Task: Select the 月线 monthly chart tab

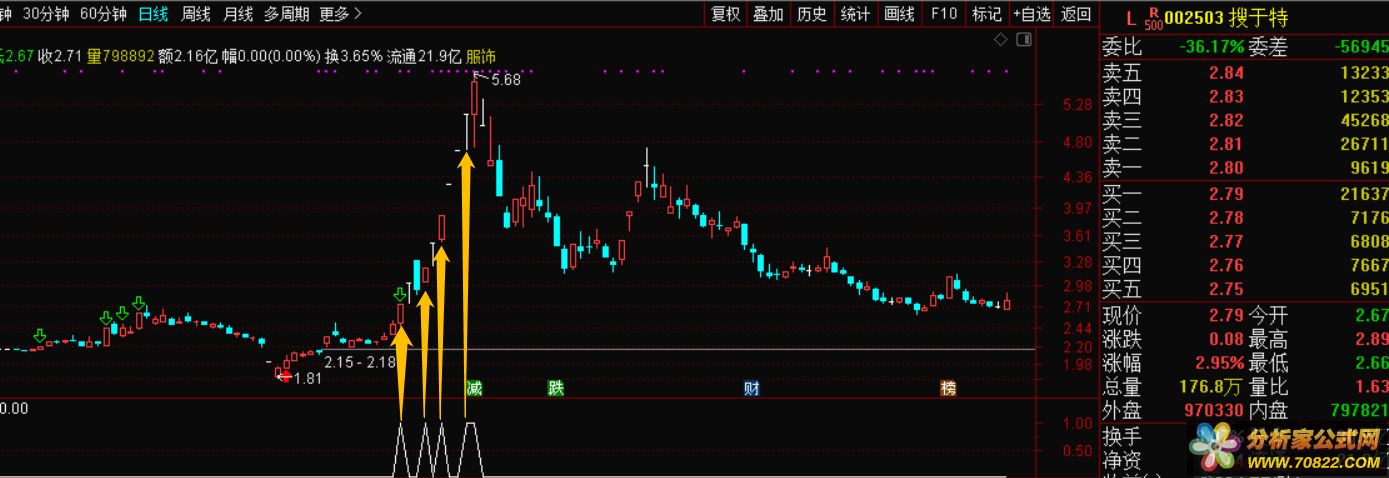Action: tap(238, 14)
